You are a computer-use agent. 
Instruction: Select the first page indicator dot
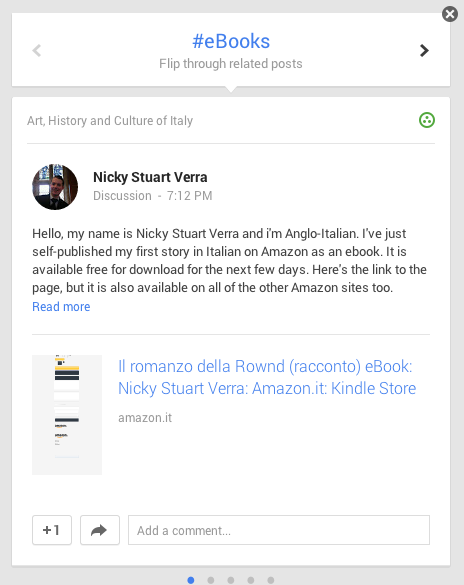[x=191, y=580]
